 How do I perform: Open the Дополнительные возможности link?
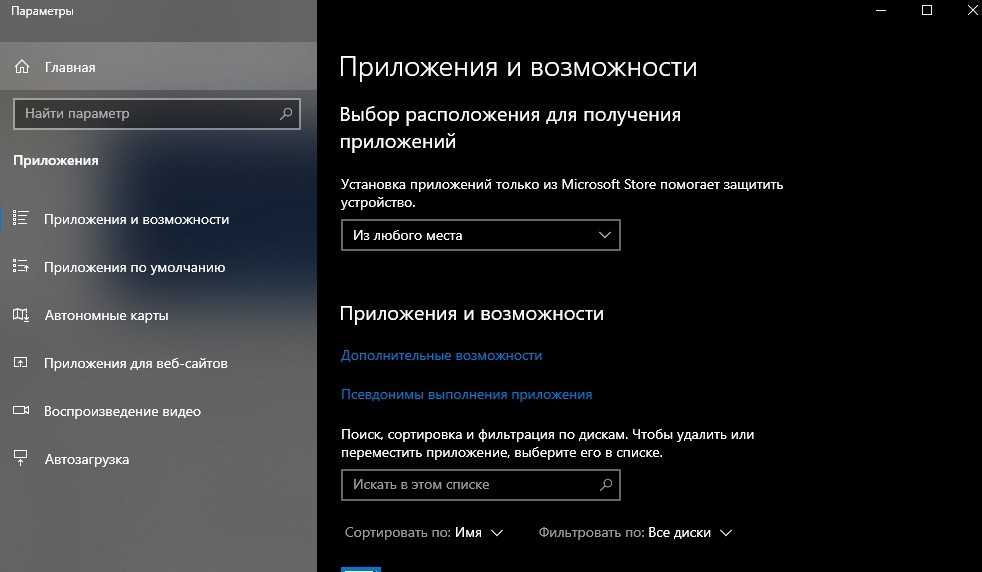pyautogui.click(x=441, y=355)
